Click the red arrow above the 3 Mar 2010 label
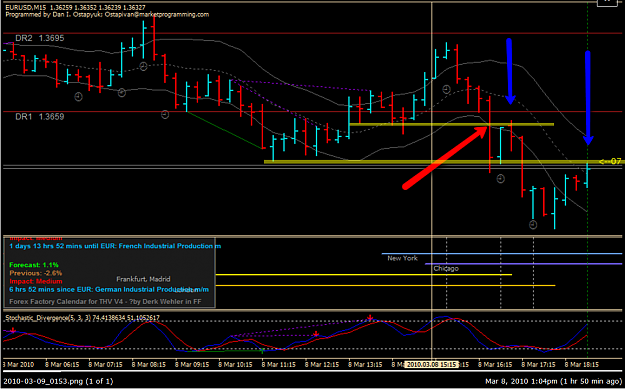 pos(13,330)
